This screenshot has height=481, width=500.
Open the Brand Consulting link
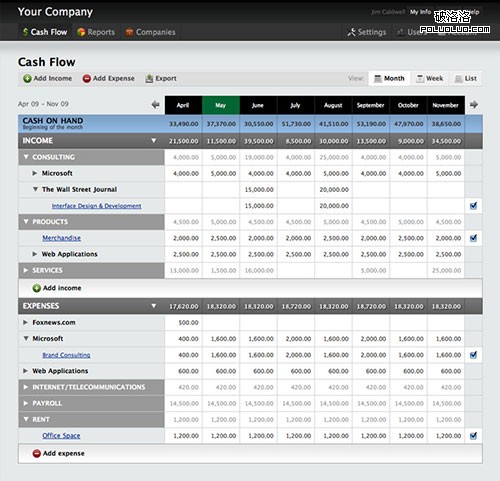pyautogui.click(x=66, y=355)
